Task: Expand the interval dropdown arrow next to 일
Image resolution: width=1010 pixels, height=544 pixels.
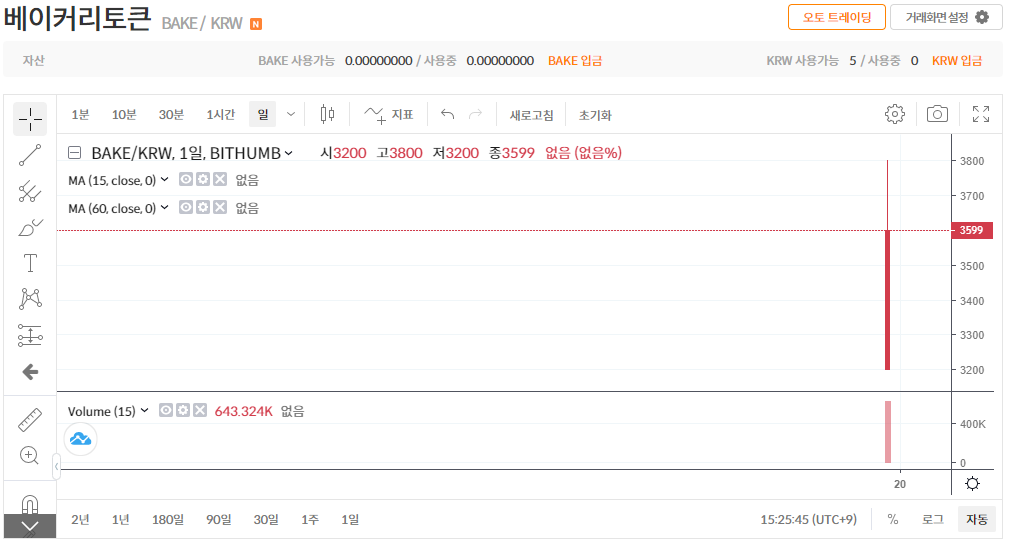Action: point(291,115)
